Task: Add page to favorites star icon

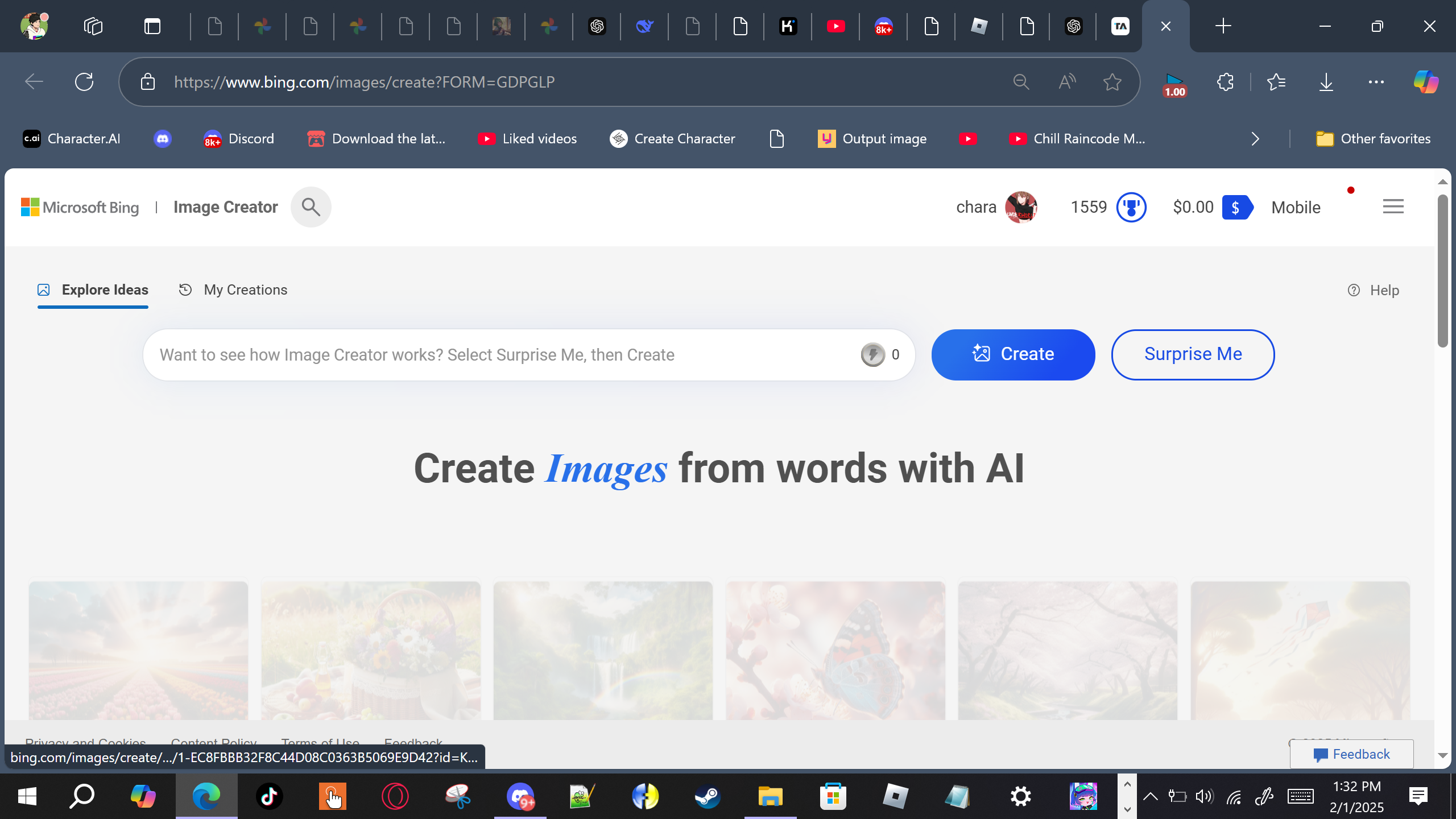Action: coord(1112,82)
